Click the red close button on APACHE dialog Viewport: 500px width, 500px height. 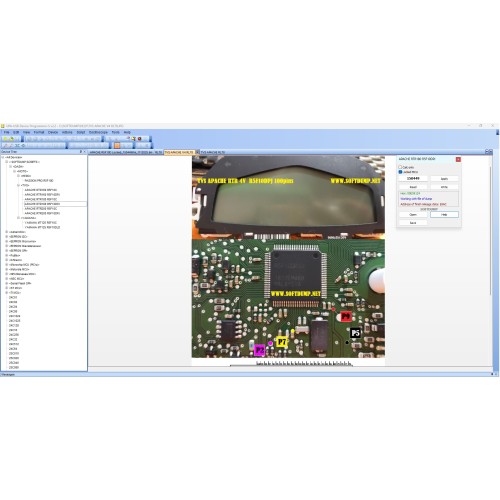(458, 159)
